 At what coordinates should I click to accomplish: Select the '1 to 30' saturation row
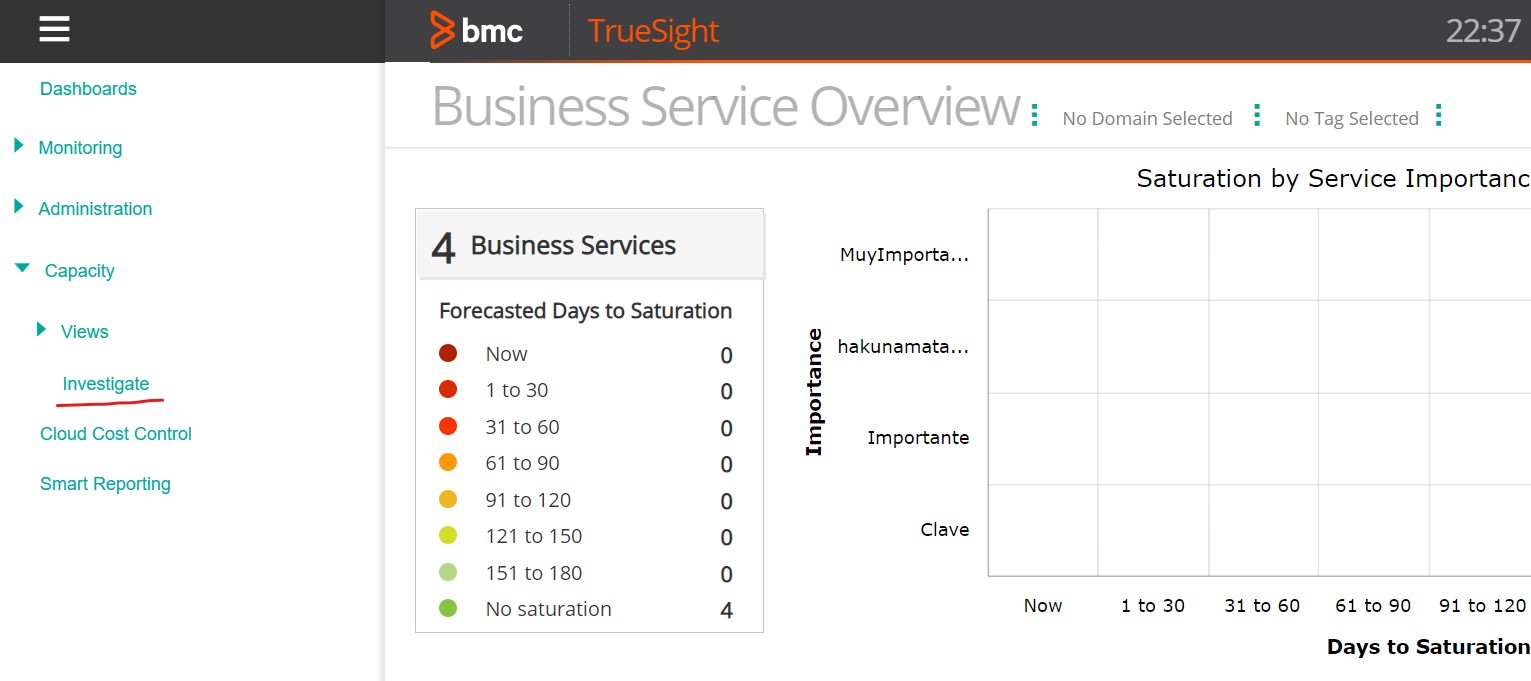(517, 390)
